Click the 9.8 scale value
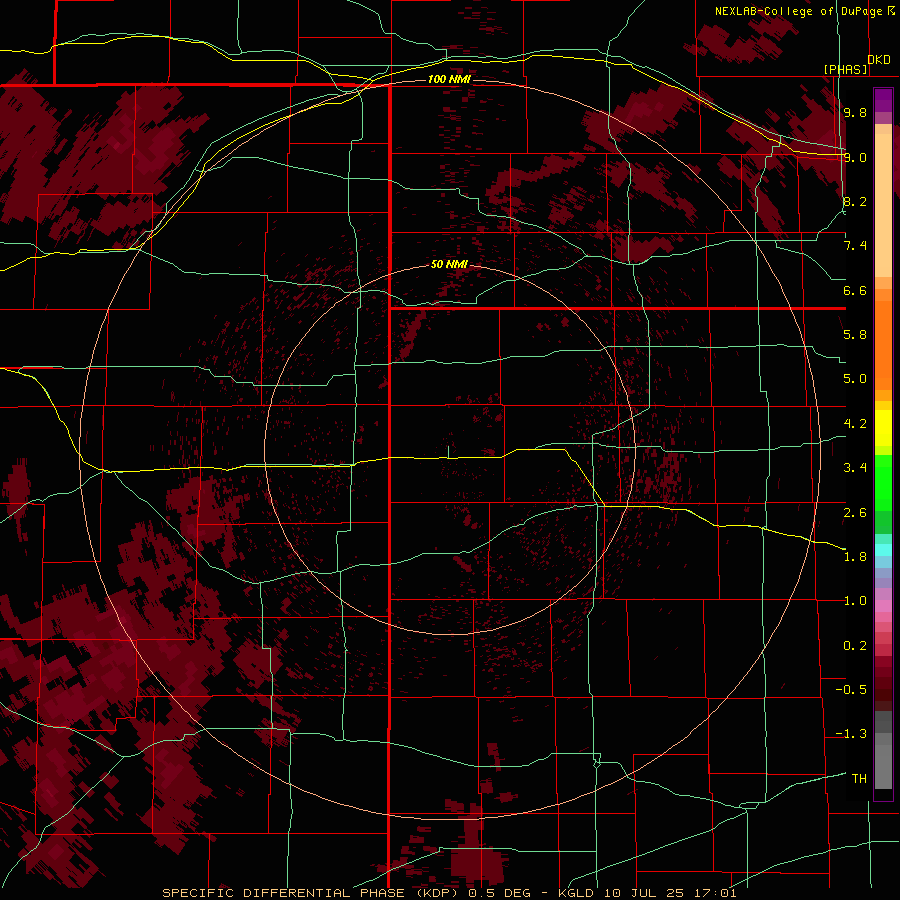This screenshot has width=900, height=900. coord(855,112)
